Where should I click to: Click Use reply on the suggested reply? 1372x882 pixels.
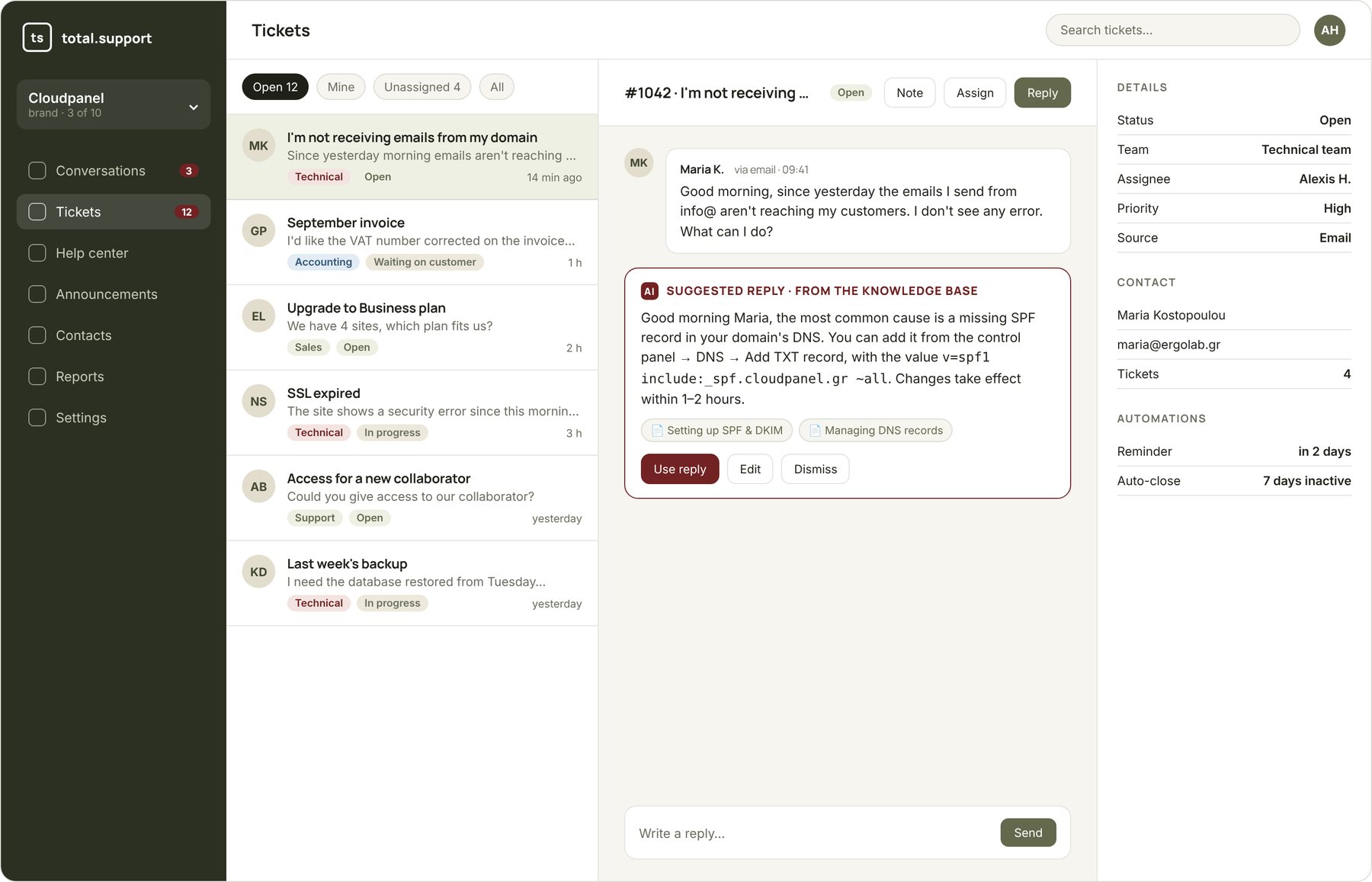tap(680, 470)
